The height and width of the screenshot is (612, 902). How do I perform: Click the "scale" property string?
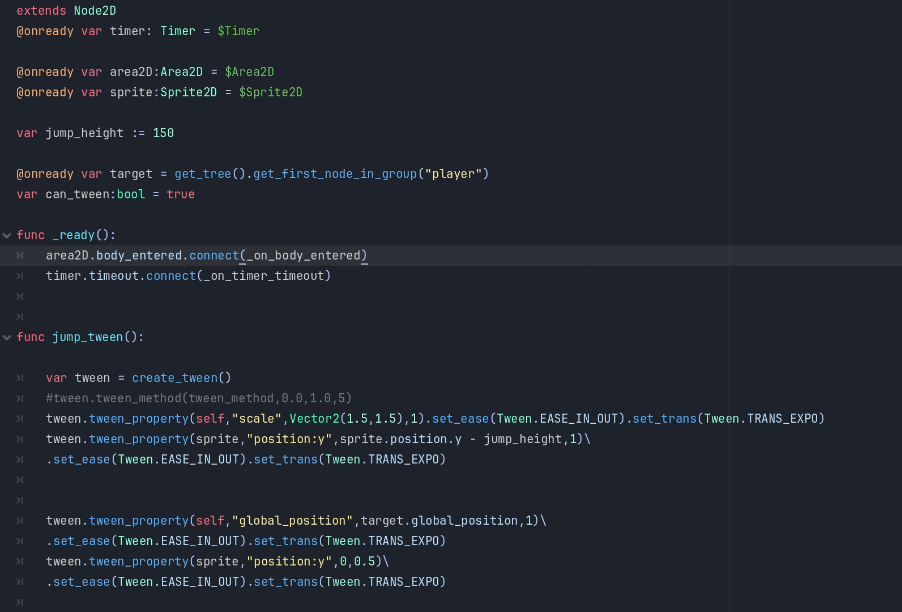(x=256, y=418)
